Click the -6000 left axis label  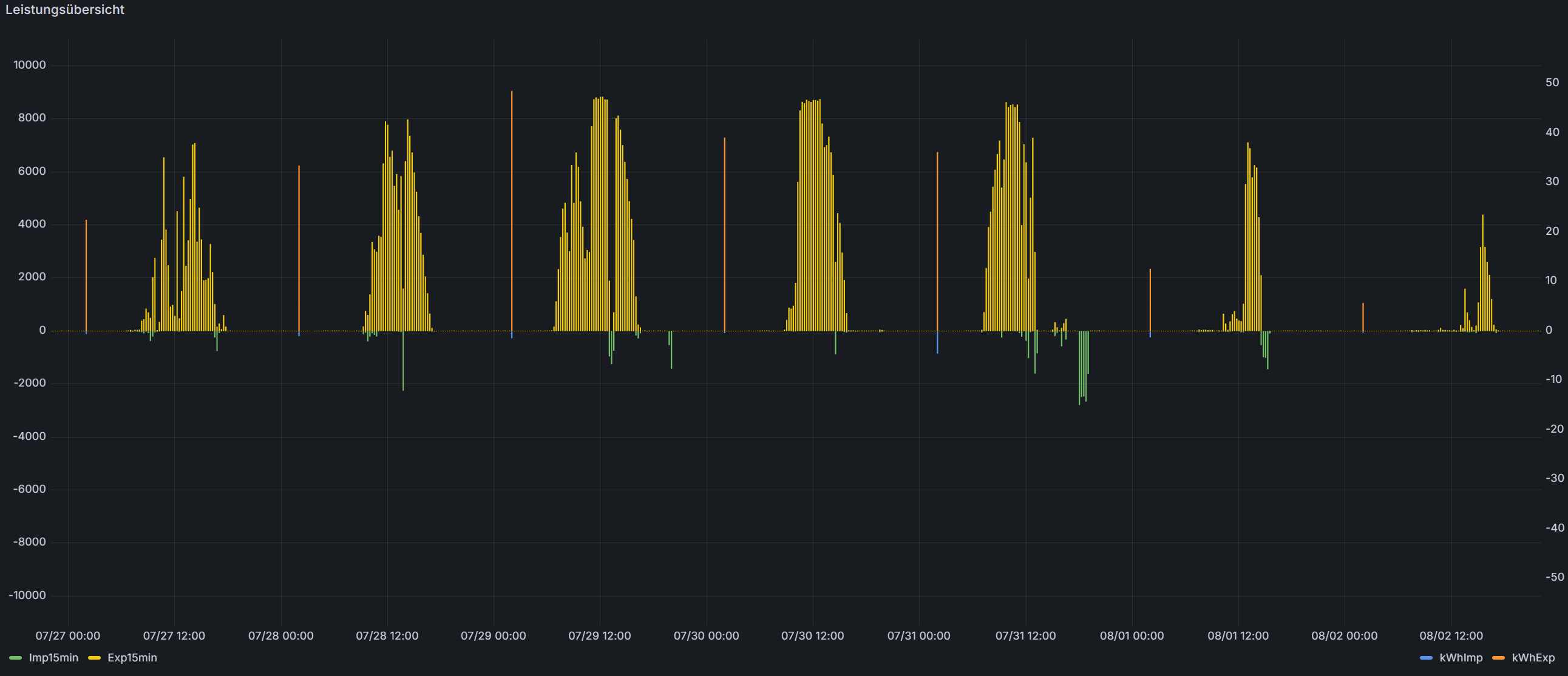coord(30,489)
